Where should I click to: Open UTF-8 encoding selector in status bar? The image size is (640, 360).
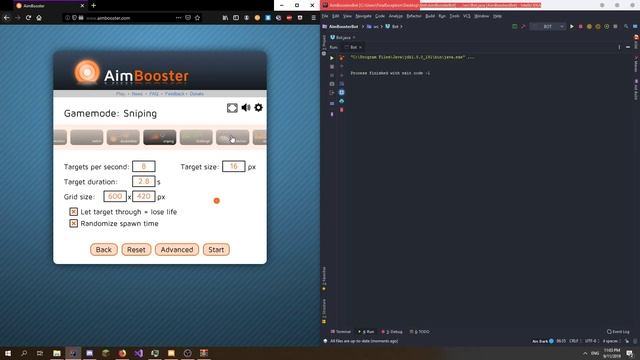click(591, 341)
